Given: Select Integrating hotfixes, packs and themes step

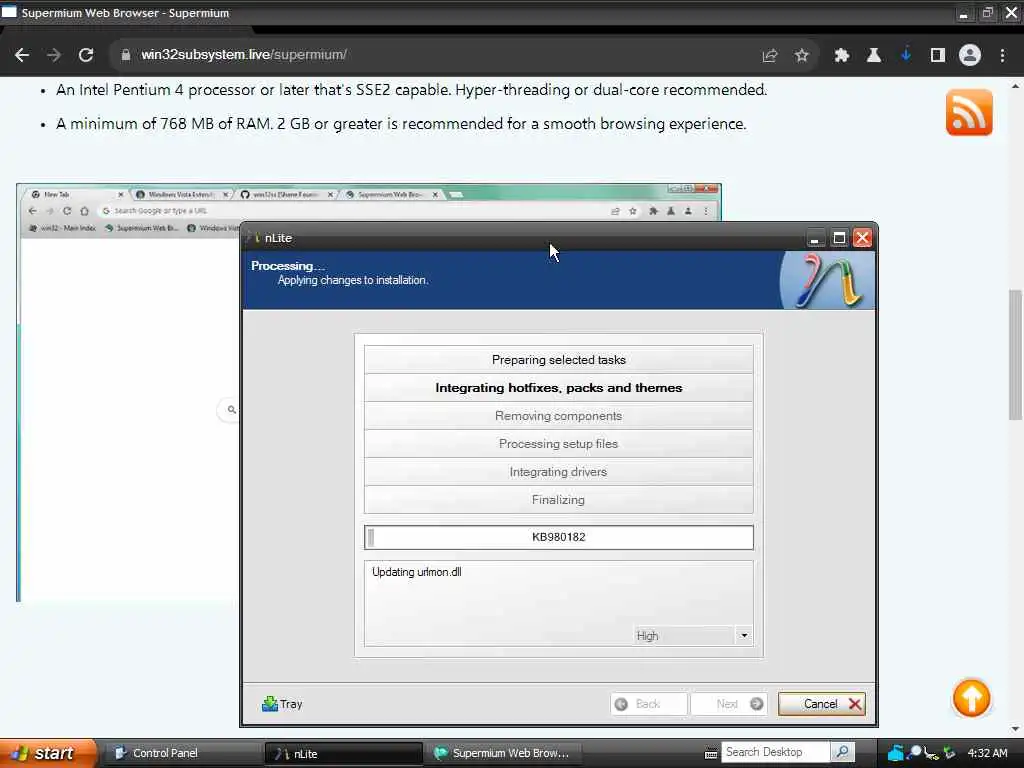Looking at the screenshot, I should click(x=558, y=388).
